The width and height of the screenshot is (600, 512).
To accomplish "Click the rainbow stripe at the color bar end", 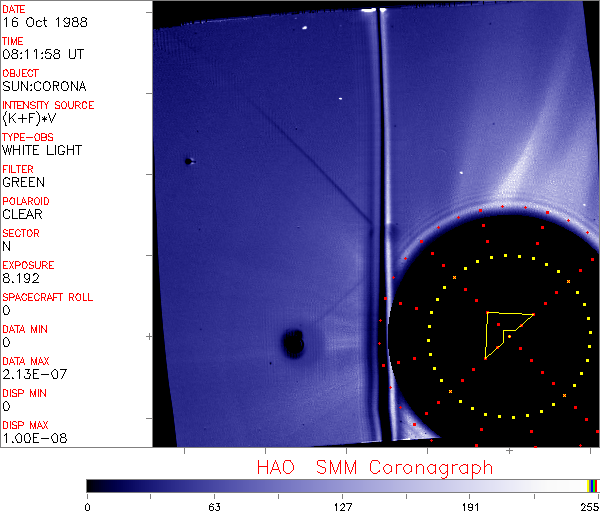I will 593,485.
